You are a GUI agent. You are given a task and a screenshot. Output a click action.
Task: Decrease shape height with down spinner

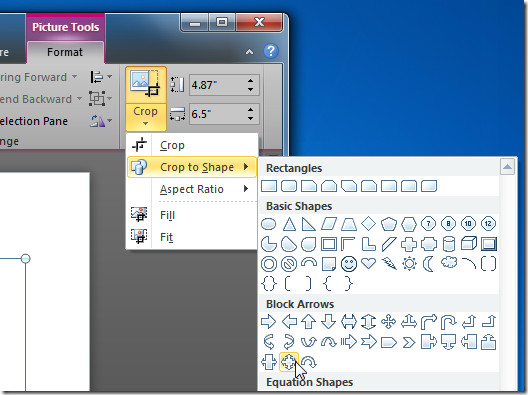coord(251,90)
